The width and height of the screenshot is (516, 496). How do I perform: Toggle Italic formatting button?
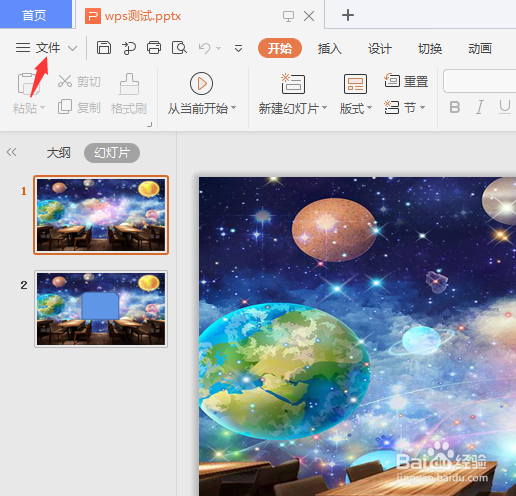[x=480, y=107]
